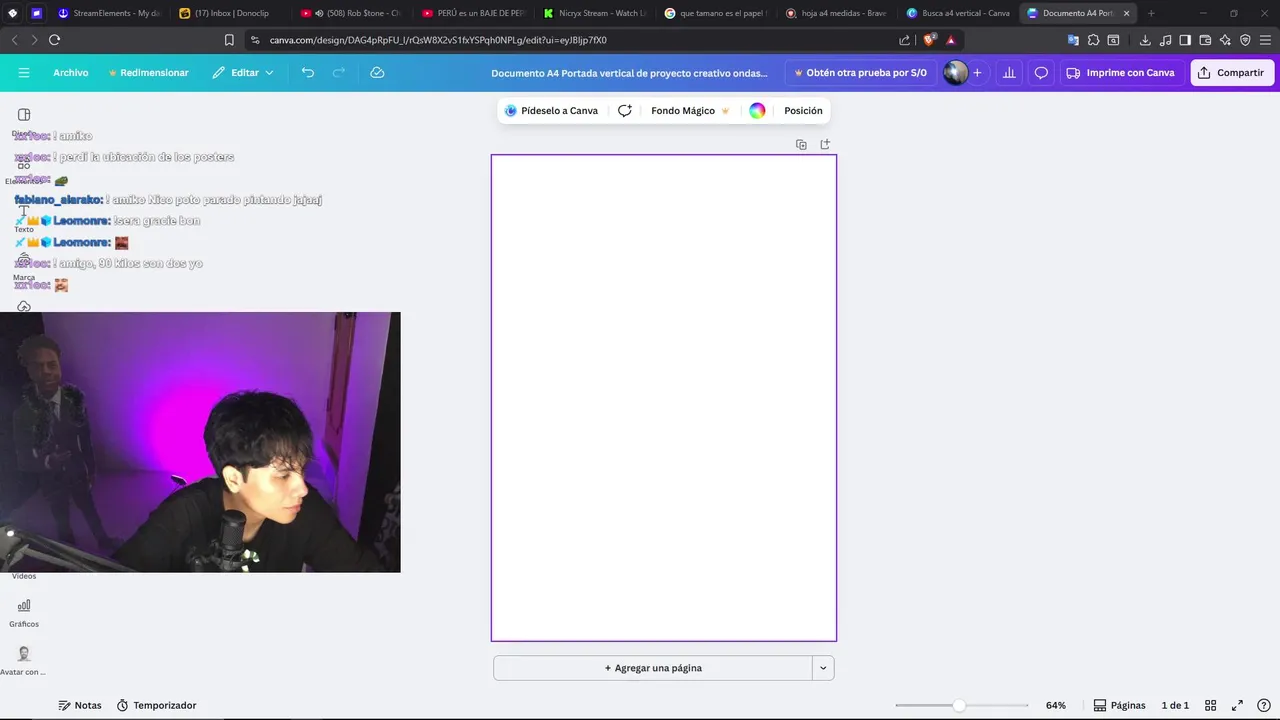Switch to Busca a4 vertical Canva tab
This screenshot has width=1280, height=720.
[959, 13]
